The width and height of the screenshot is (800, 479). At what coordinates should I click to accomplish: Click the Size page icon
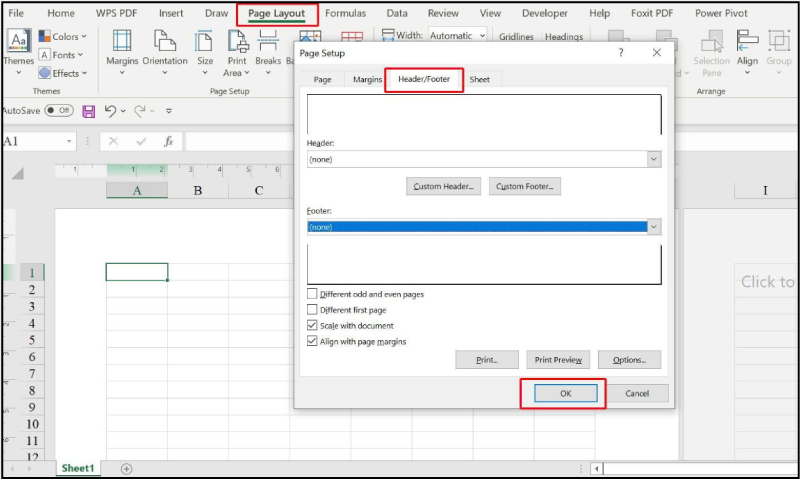(205, 42)
